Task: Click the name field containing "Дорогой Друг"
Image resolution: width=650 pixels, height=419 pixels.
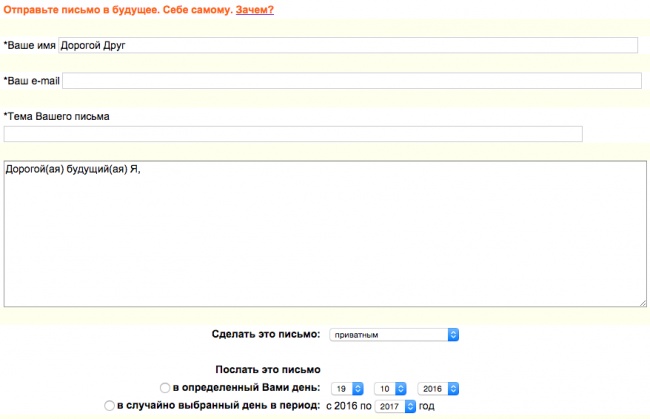Action: [348, 45]
